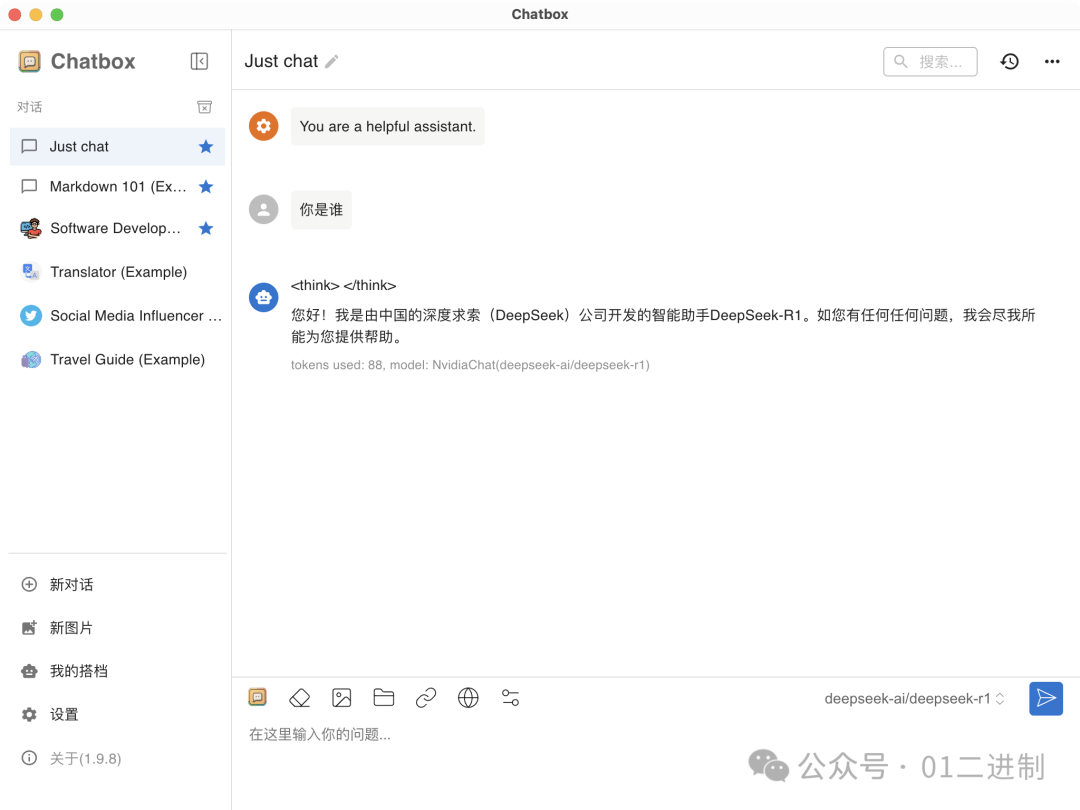Open conversation settings sliders icon
Screen dimensions: 1080x810
510,698
